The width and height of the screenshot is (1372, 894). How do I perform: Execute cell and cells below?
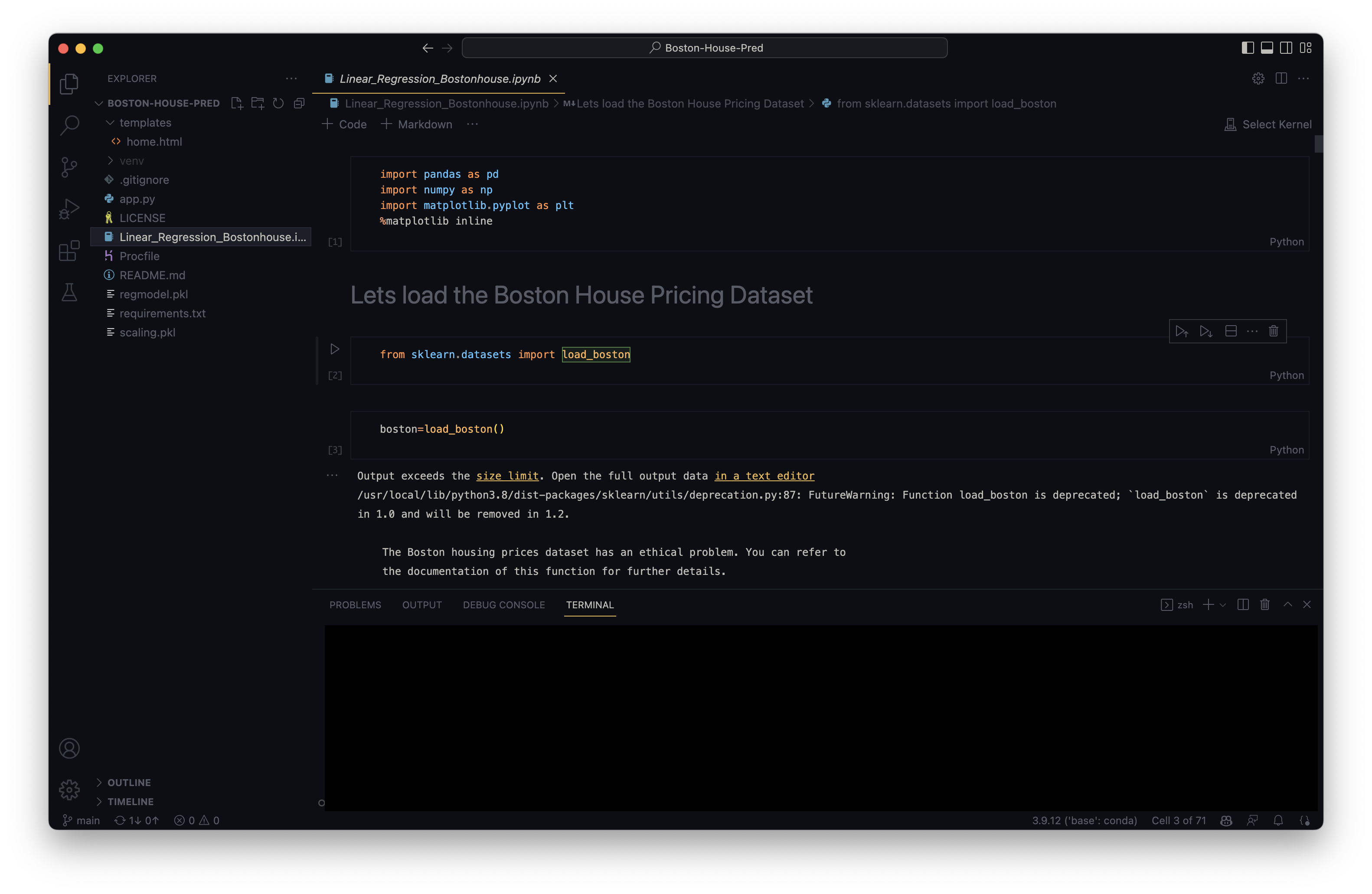pos(1205,331)
